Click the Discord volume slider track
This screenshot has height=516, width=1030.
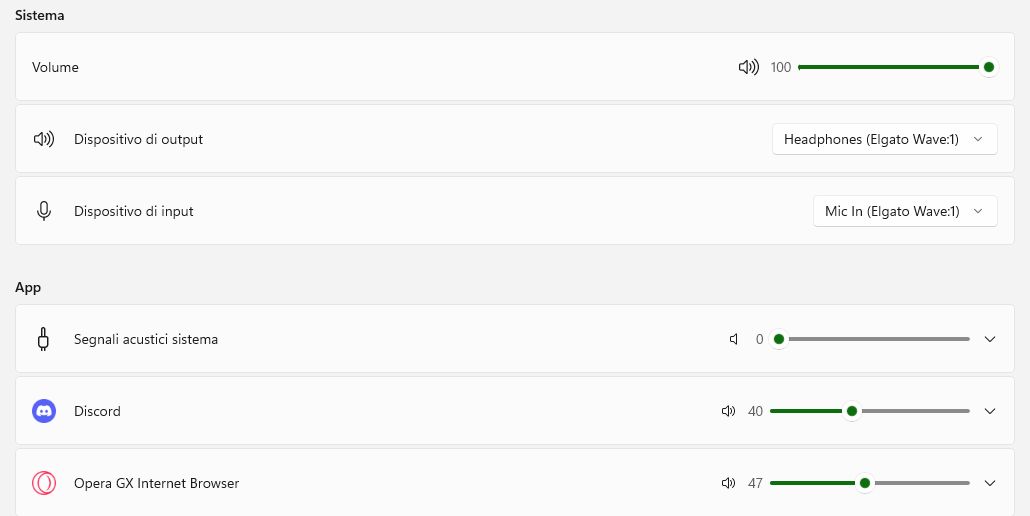point(870,412)
